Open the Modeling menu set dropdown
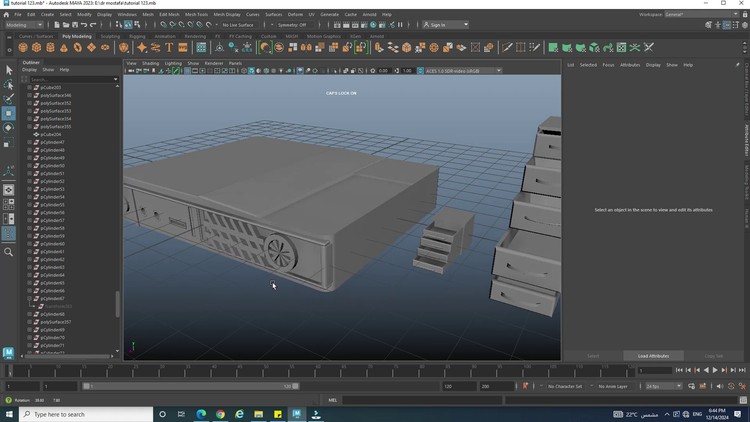The height and width of the screenshot is (422, 750). (24, 25)
